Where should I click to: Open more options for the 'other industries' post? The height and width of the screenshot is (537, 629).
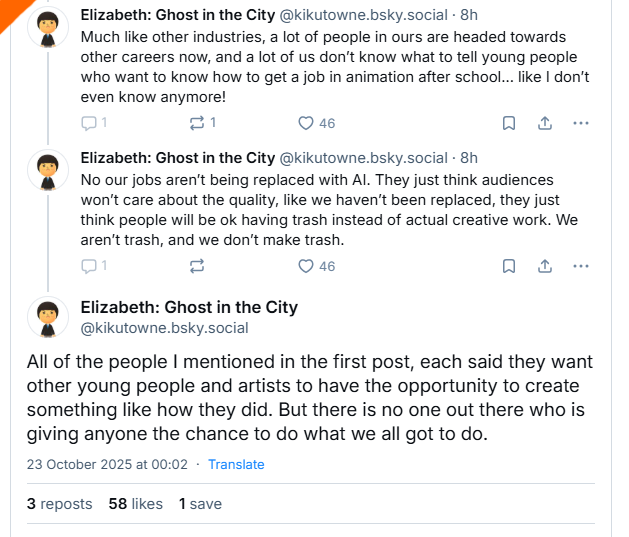click(581, 123)
